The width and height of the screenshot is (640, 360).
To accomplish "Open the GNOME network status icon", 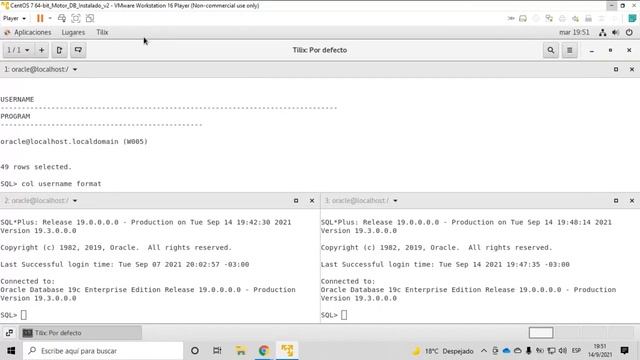I will point(602,32).
